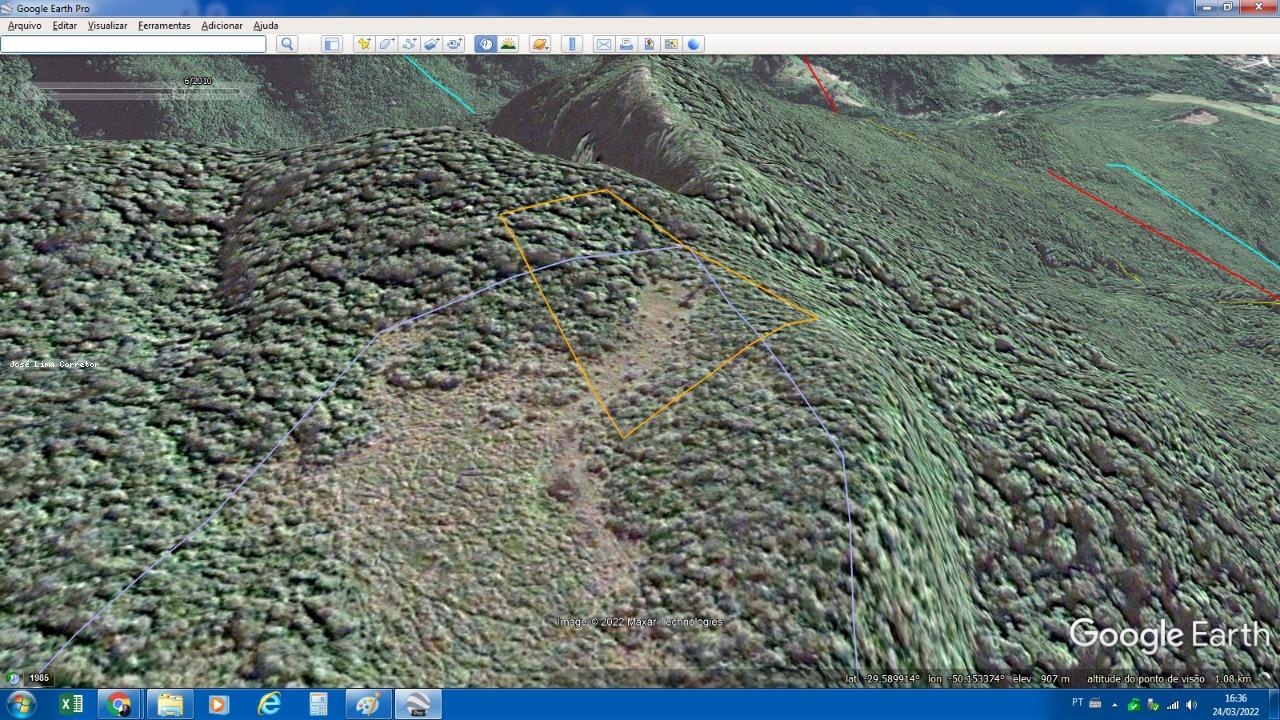This screenshot has height=720, width=1280.
Task: Open the Ferramentas menu
Action: [164, 25]
